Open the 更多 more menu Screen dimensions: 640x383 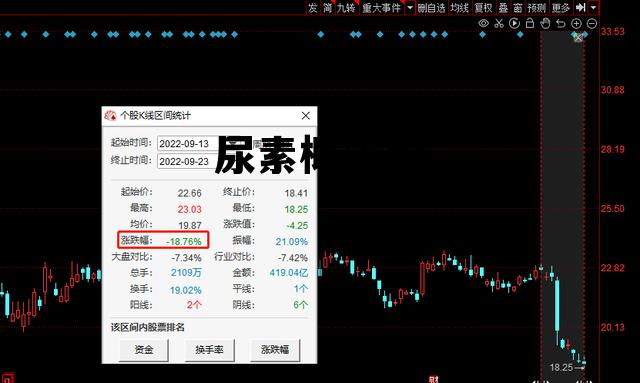560,7
